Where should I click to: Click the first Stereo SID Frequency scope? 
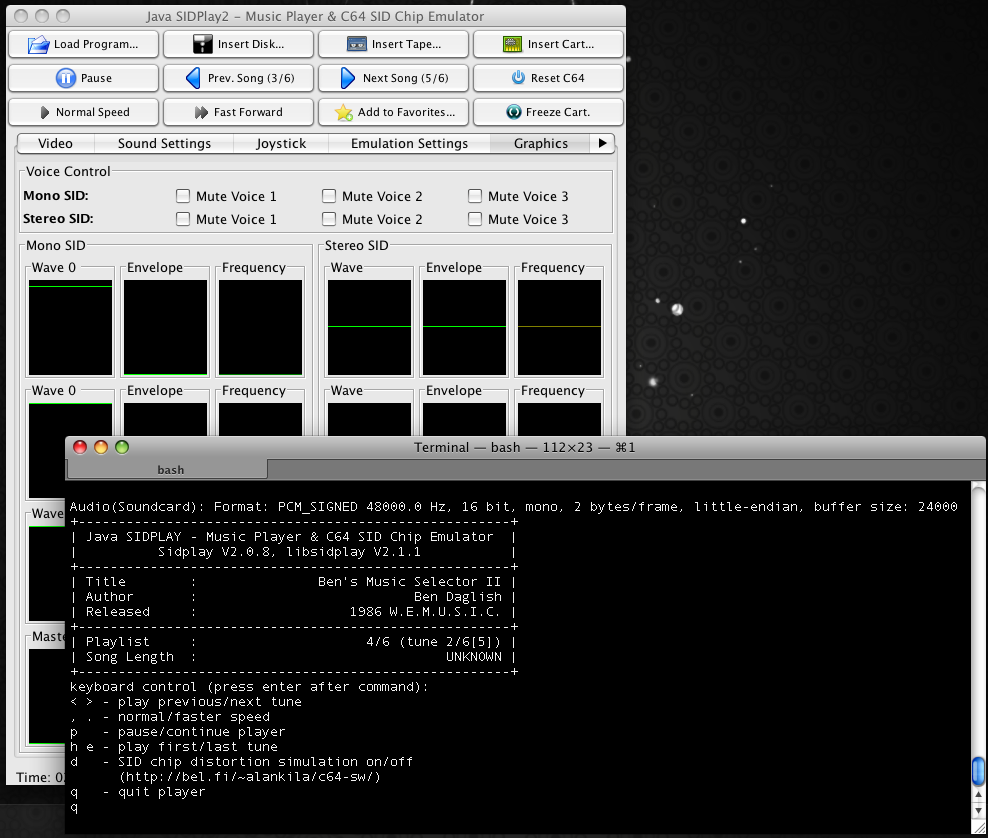[x=560, y=328]
